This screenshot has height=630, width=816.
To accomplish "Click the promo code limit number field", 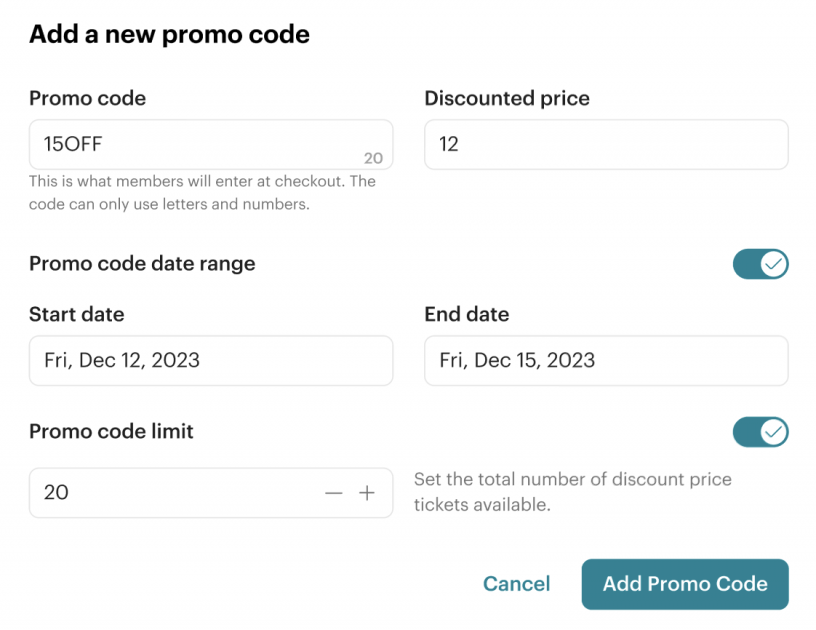I will (170, 493).
